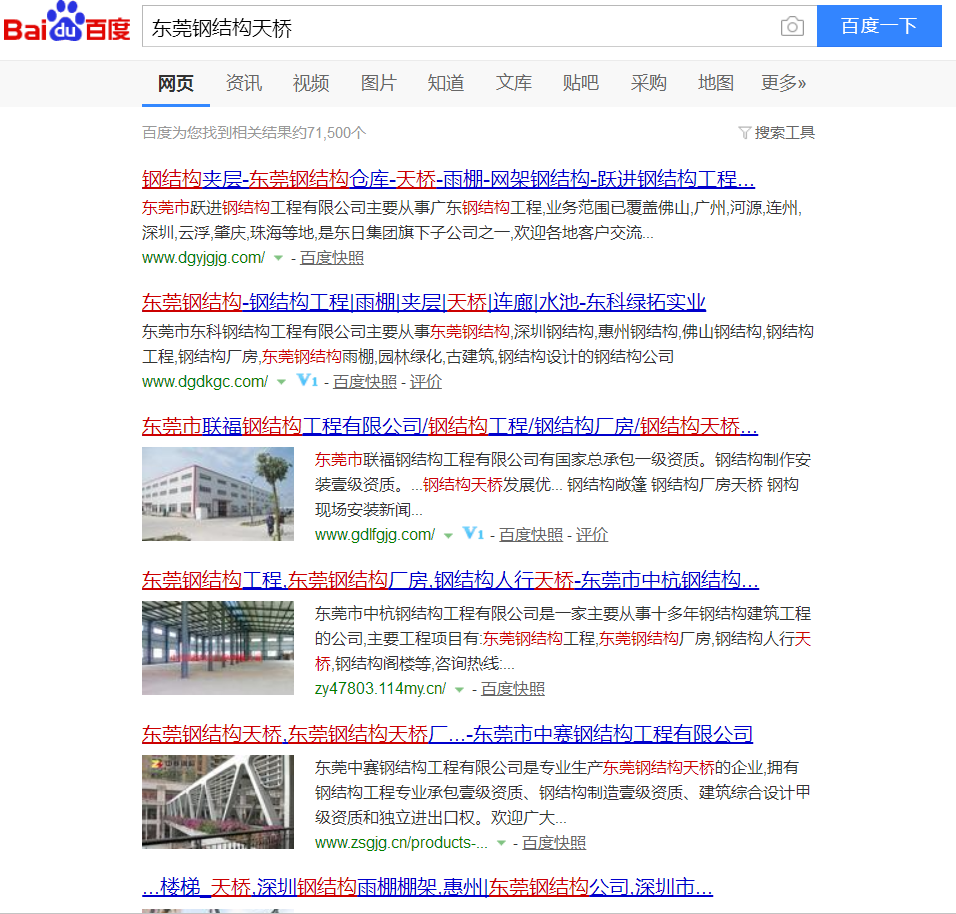The width and height of the screenshot is (956, 914).
Task: Expand dropdown arrow beside www.gdlfgjg.com
Action: (448, 535)
